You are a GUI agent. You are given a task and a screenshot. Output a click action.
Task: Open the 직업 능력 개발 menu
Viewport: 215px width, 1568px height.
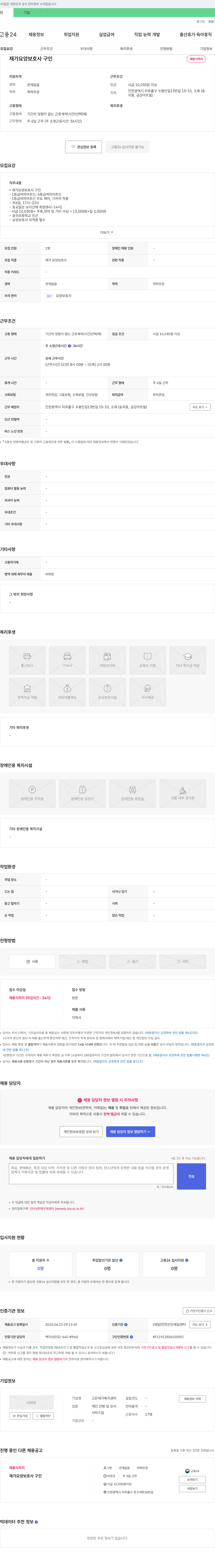147,35
